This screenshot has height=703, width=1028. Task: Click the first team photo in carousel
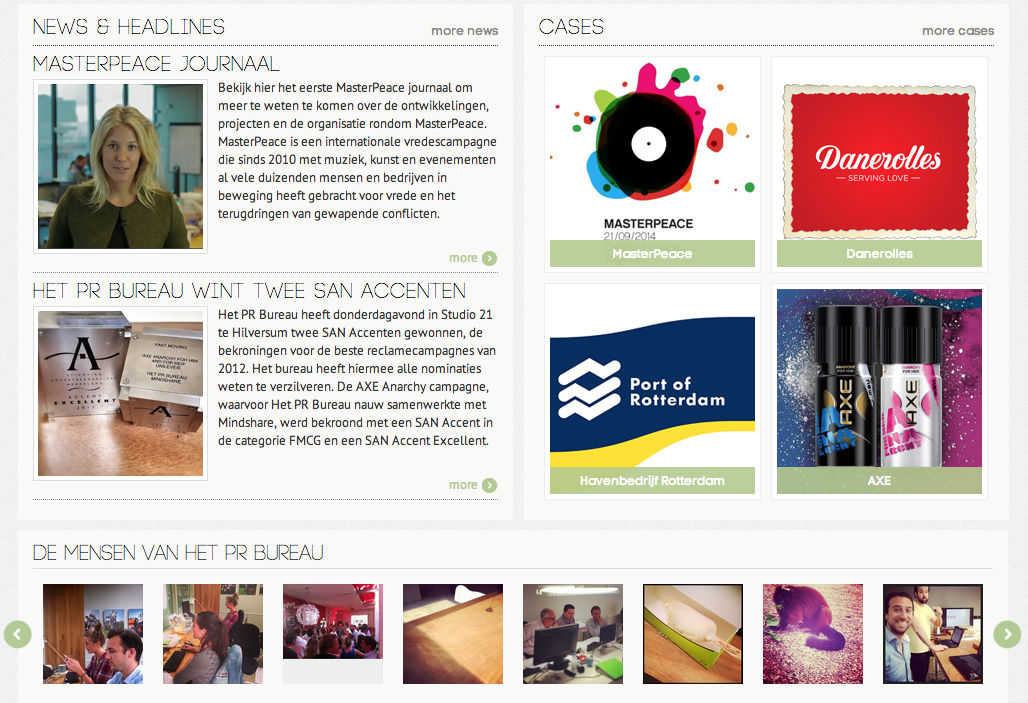coord(93,634)
